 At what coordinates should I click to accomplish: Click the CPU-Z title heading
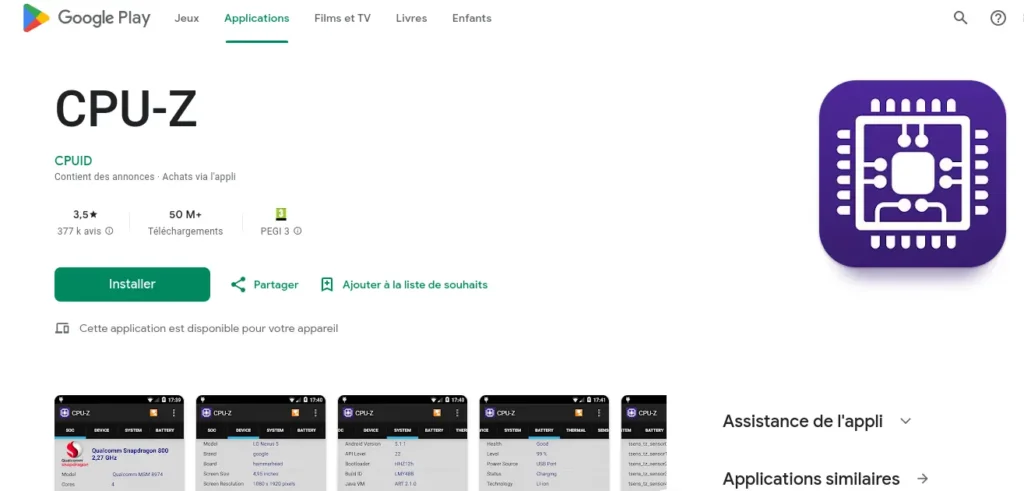[x=126, y=109]
